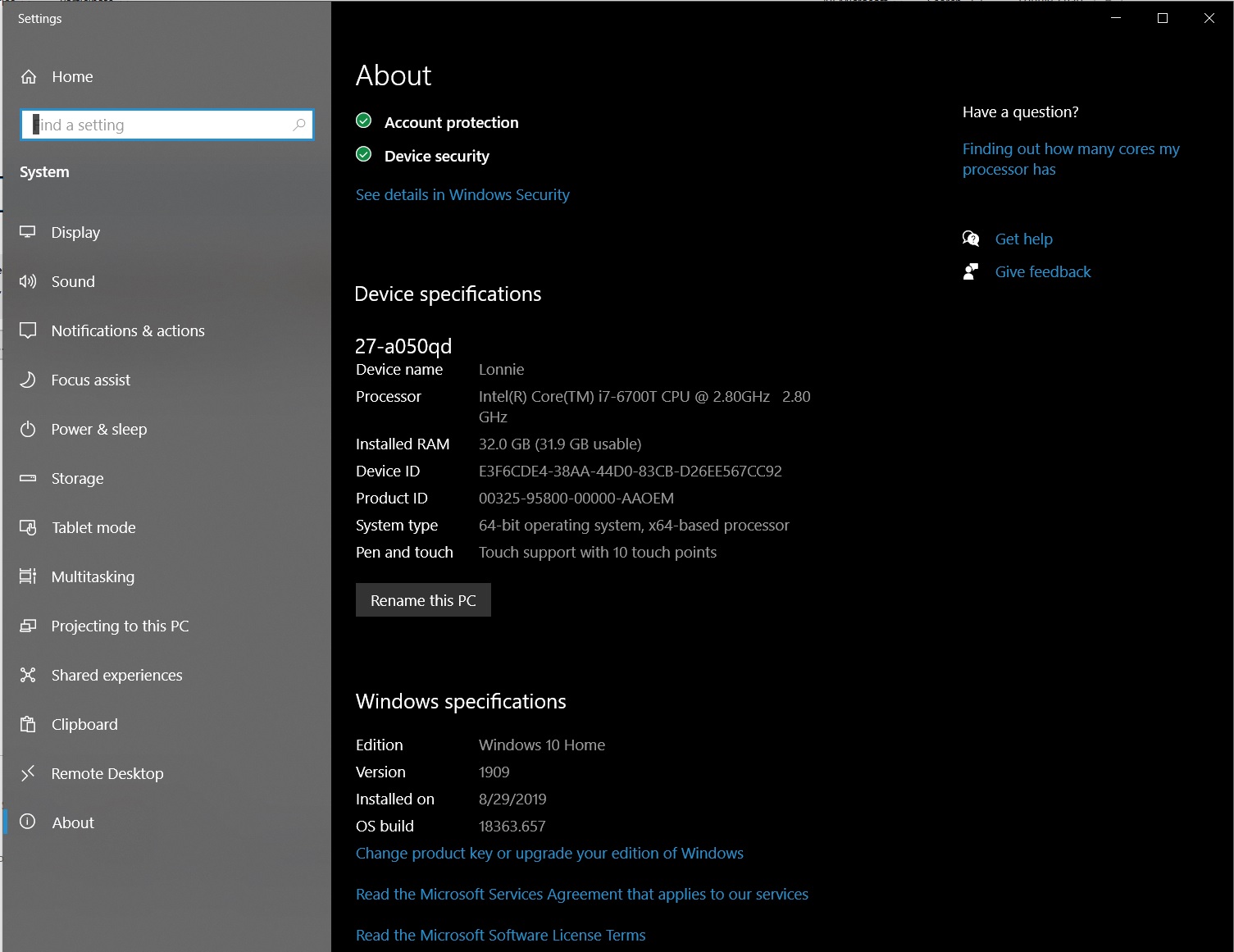Open Display settings label
Screen dimensions: 1234x952
point(75,232)
